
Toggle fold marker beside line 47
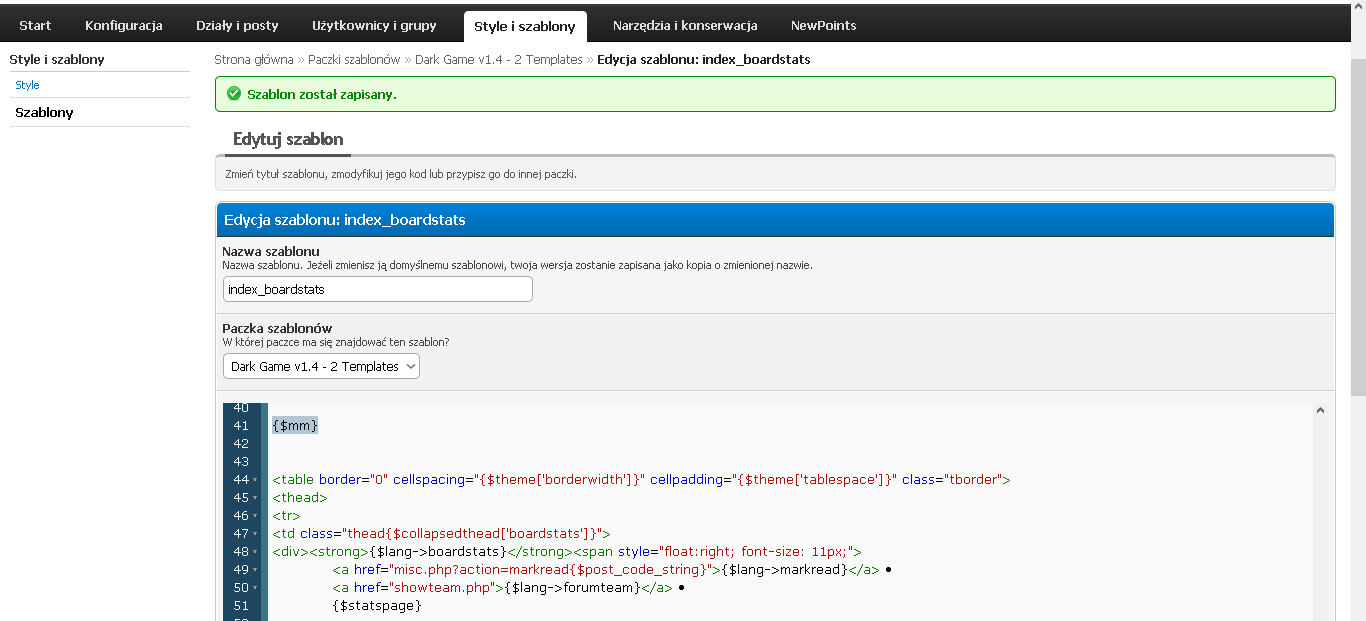[x=256, y=534]
